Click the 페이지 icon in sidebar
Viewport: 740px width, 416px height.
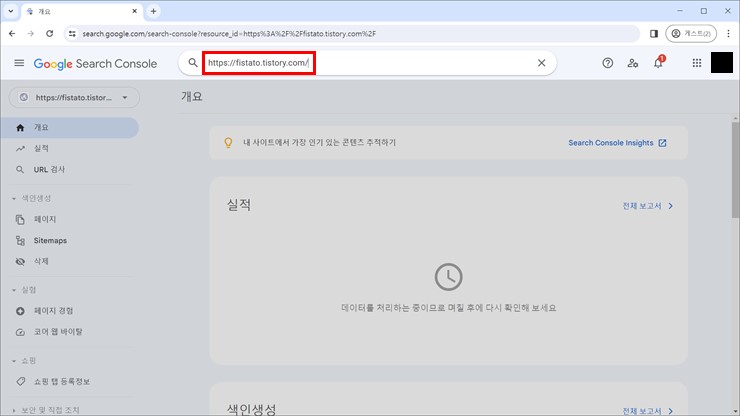[x=20, y=220]
